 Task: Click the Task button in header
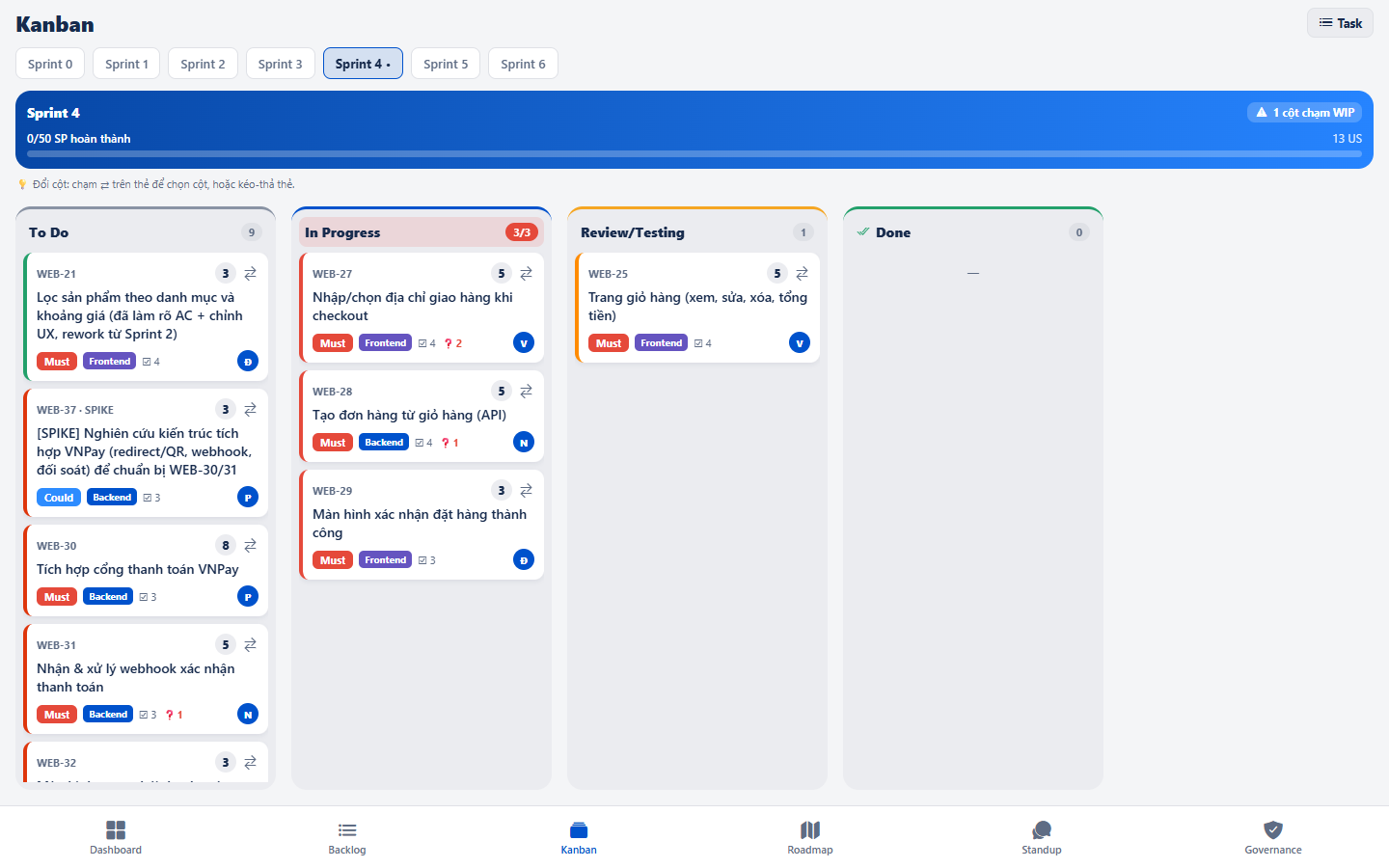tap(1340, 23)
